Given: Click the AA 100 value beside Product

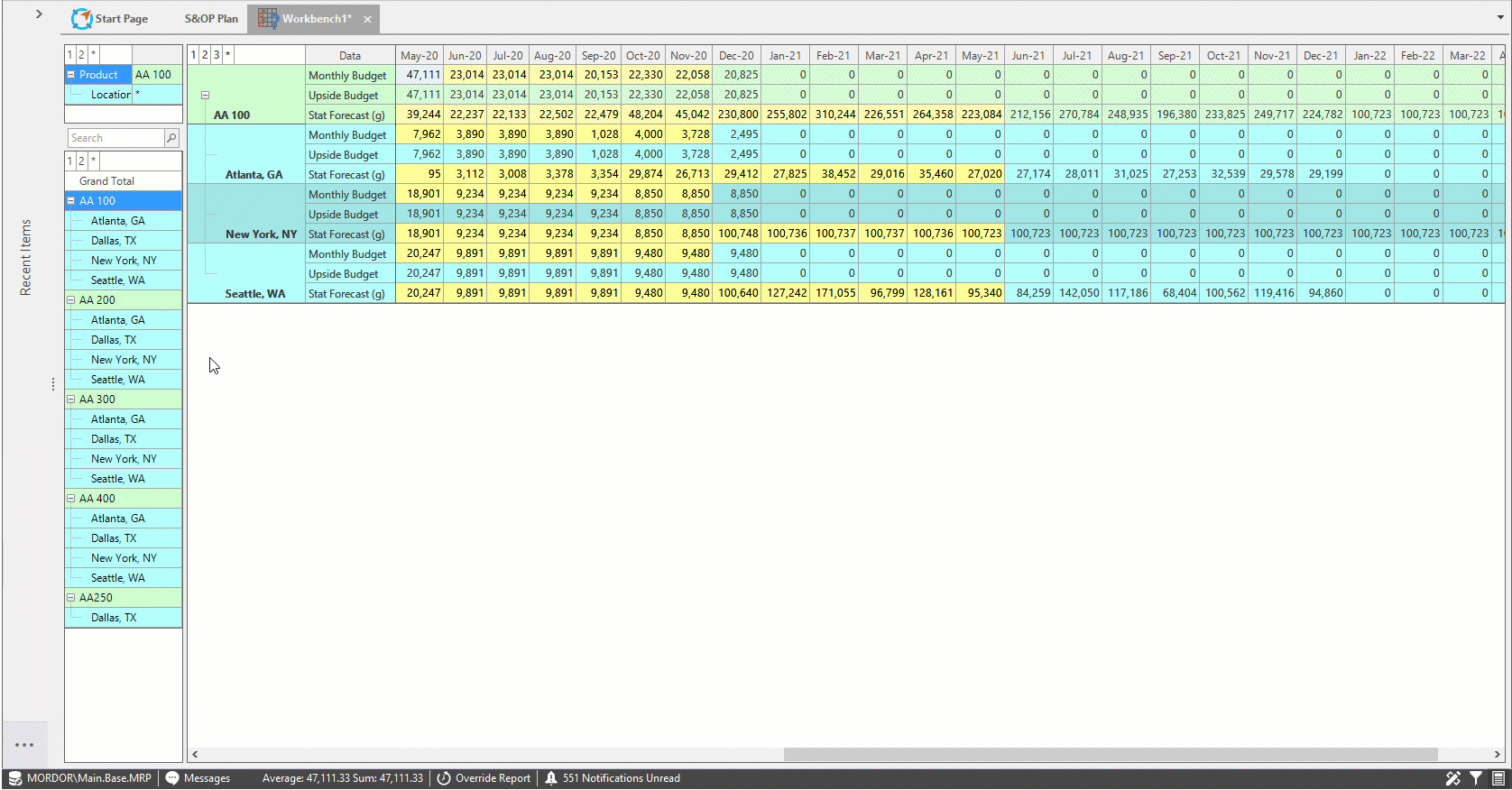Looking at the screenshot, I should pos(157,75).
